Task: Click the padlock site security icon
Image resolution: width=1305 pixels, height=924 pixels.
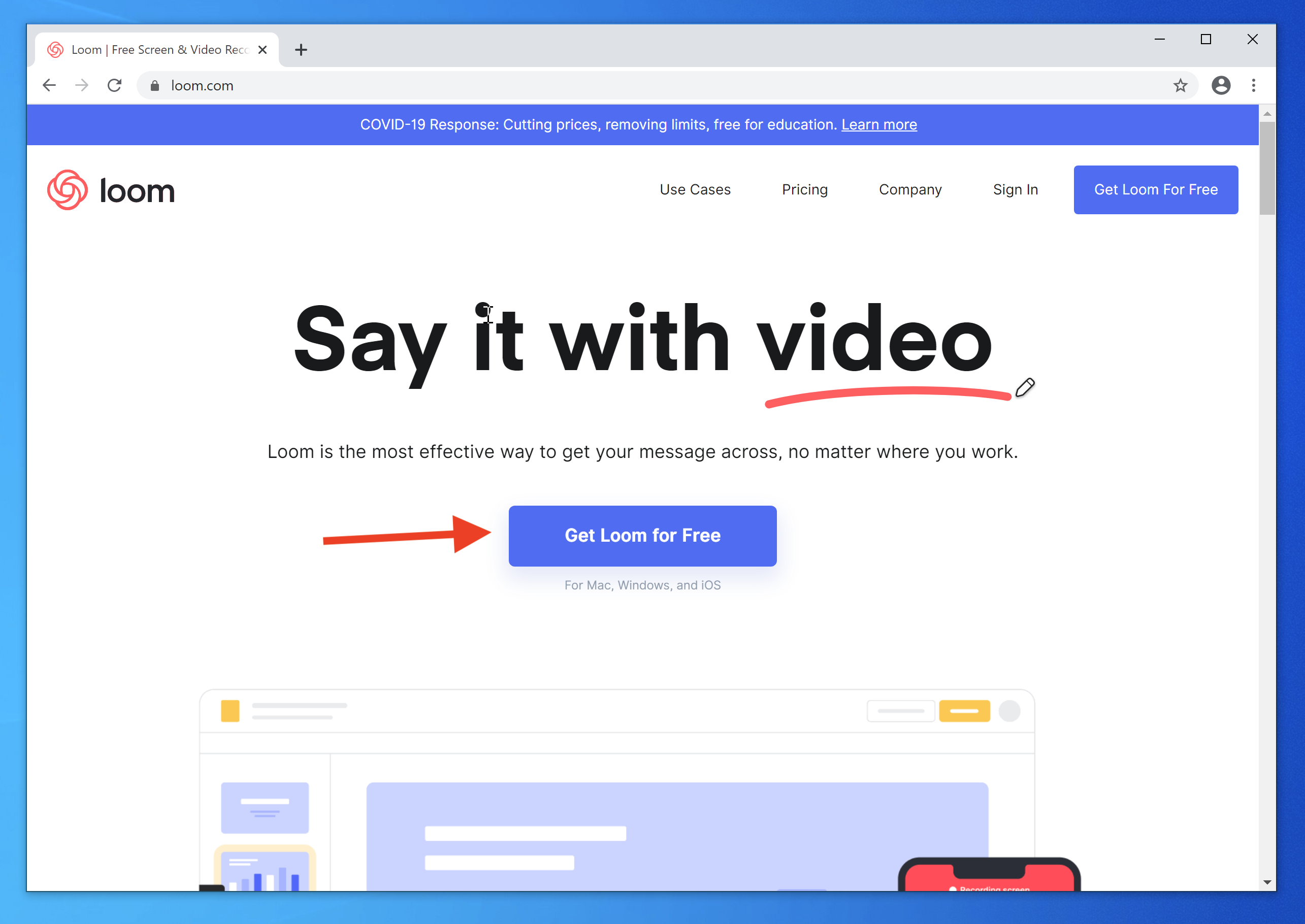Action: (154, 85)
